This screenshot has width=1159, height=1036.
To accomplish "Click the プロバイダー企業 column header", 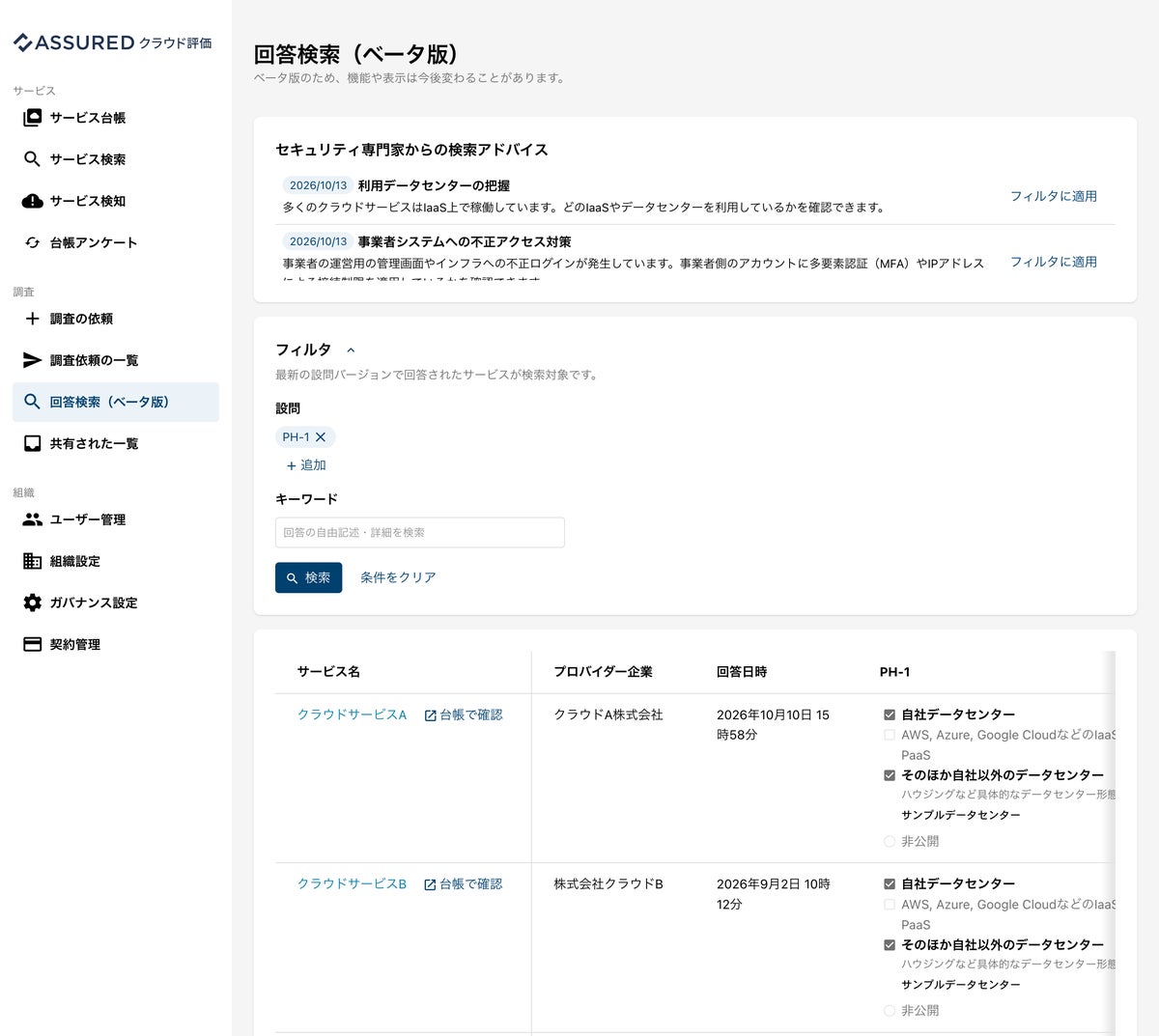I will pyautogui.click(x=603, y=672).
